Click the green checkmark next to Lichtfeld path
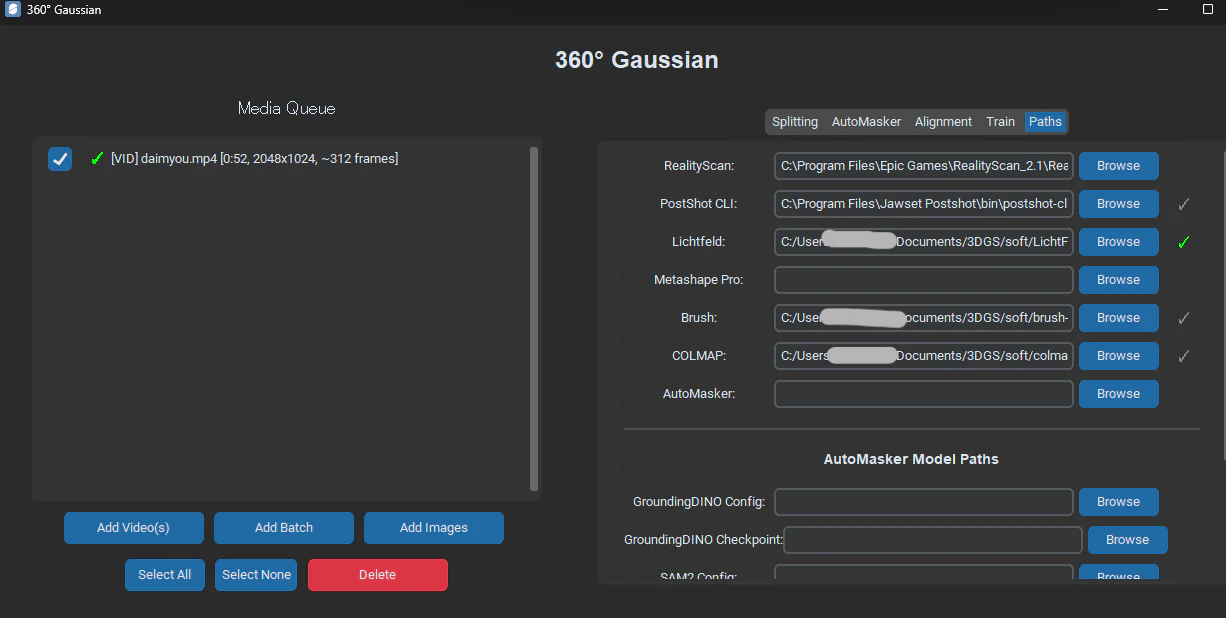Screen dimensions: 1226x618 pos(1183,242)
